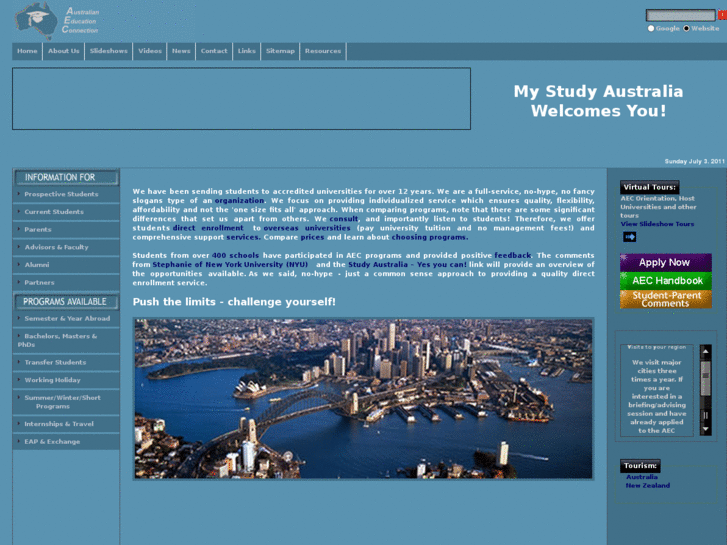The height and width of the screenshot is (545, 727).
Task: Click the Australian Education Connection logo
Action: pyautogui.click(x=57, y=20)
